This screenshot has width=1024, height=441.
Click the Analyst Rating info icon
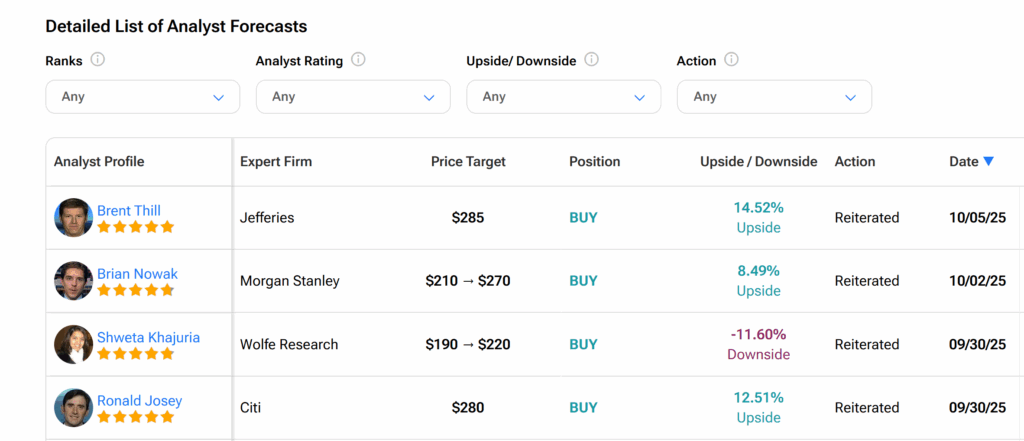[358, 60]
